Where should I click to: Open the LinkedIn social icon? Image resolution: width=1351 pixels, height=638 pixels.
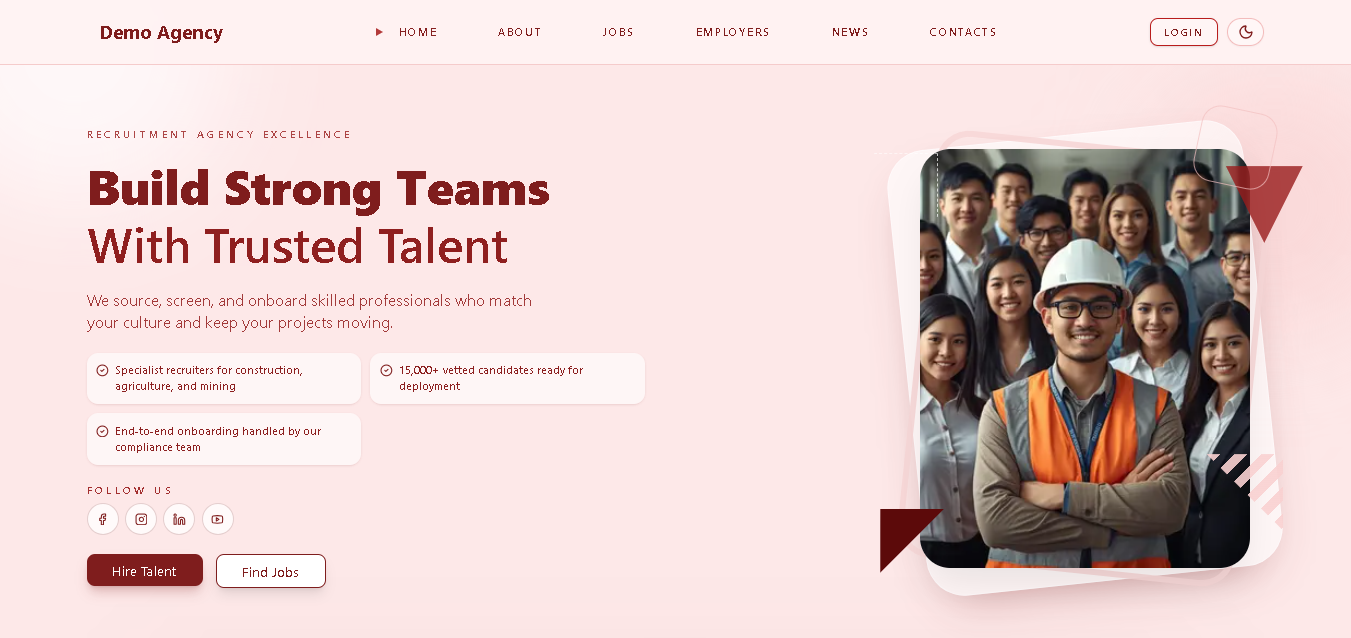[x=179, y=519]
